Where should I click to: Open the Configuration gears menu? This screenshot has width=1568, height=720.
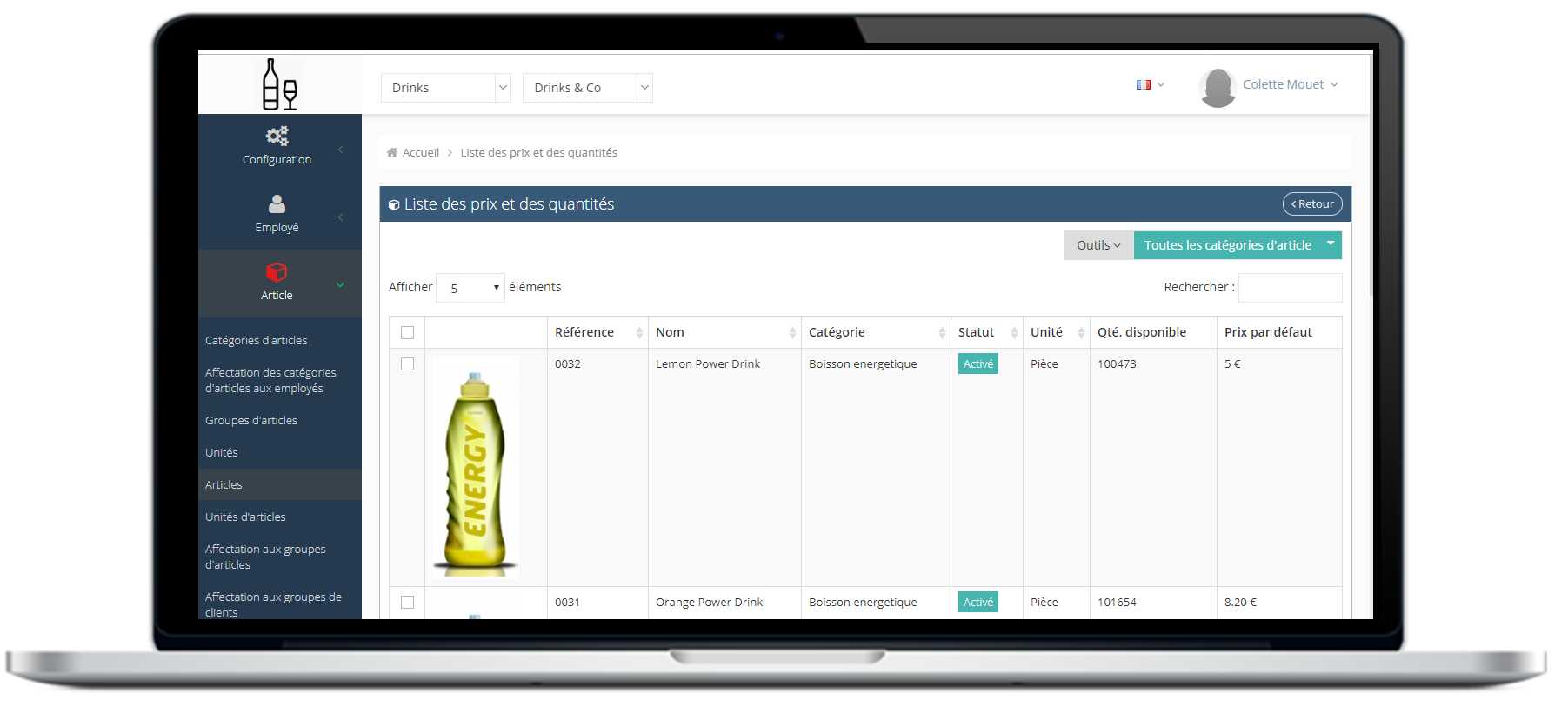(x=277, y=137)
